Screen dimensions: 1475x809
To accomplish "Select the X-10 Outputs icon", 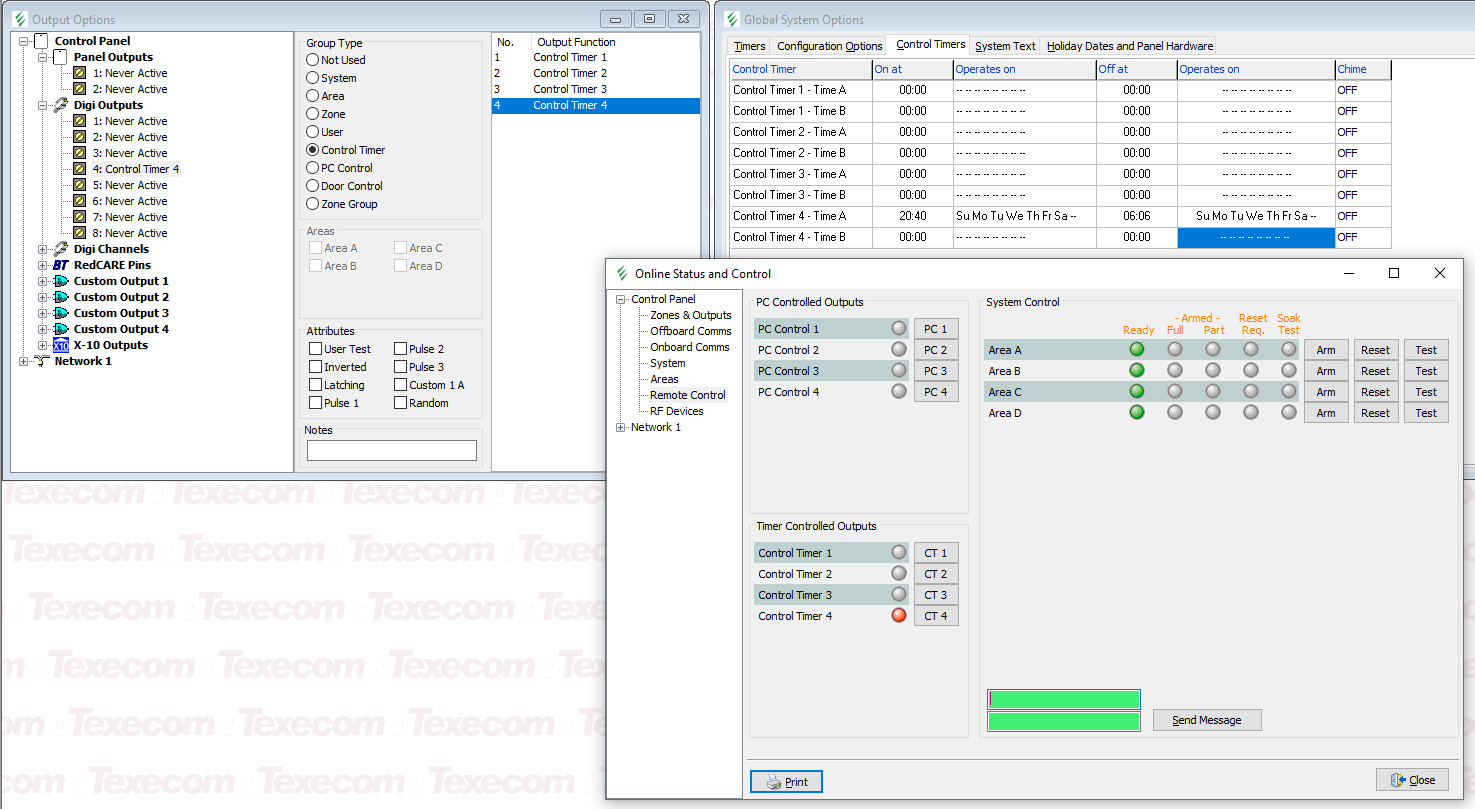I will (61, 345).
